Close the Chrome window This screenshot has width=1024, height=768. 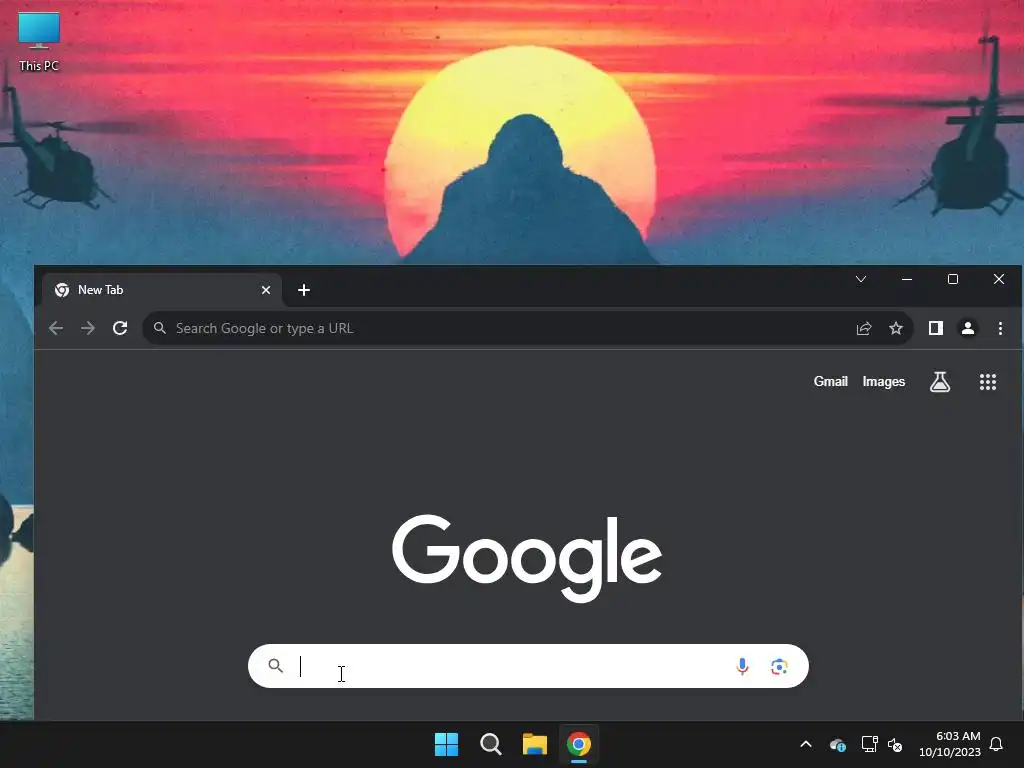pos(999,280)
